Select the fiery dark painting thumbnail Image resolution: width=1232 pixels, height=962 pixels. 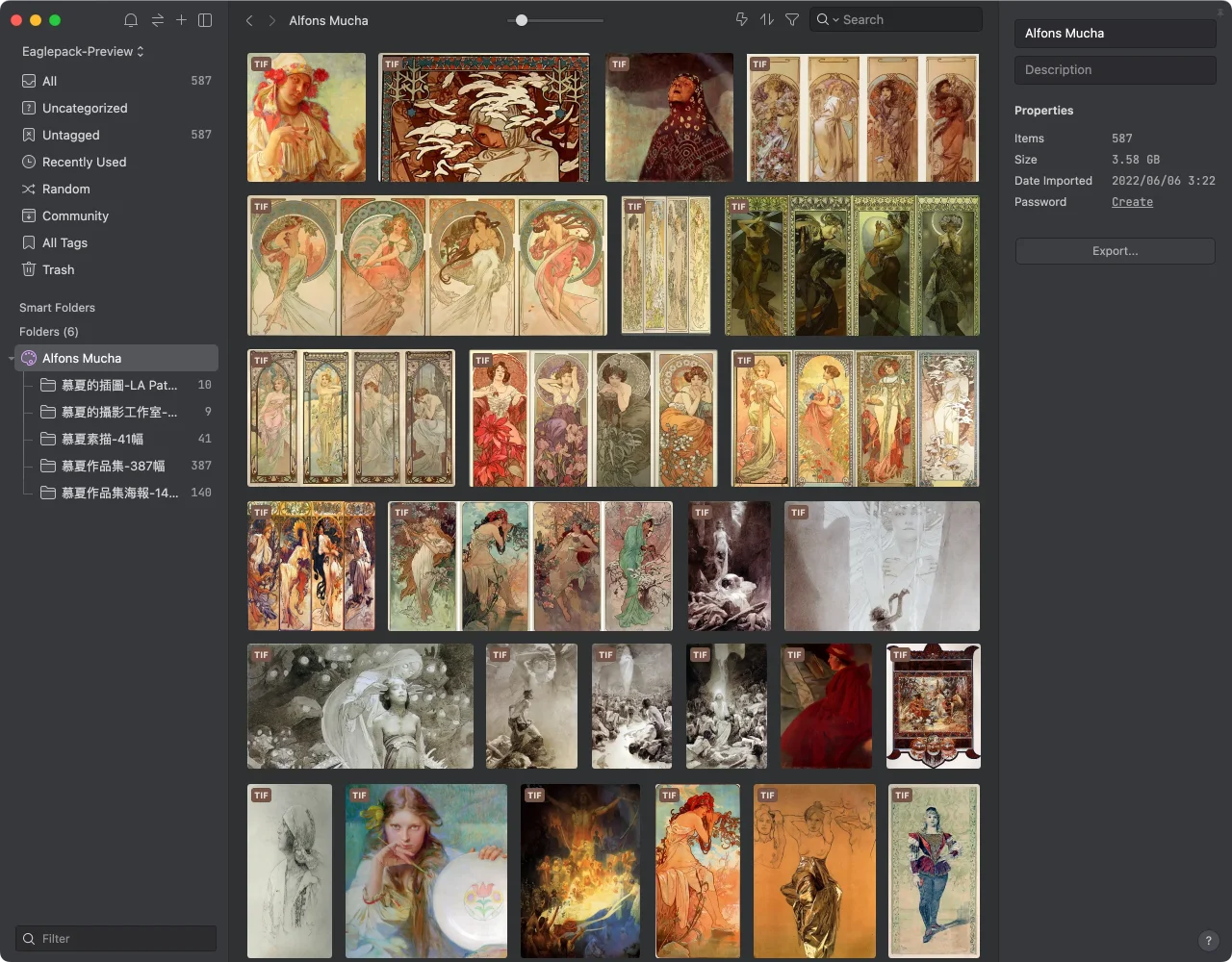(x=580, y=871)
